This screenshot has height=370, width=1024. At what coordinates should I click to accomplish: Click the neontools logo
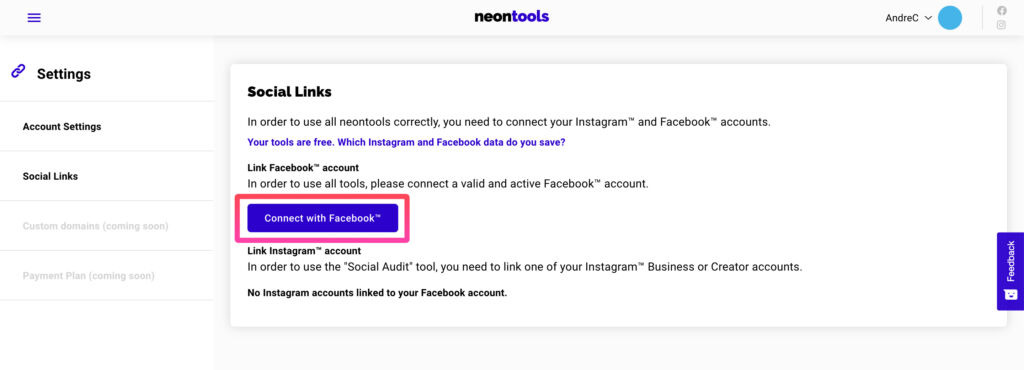[511, 17]
